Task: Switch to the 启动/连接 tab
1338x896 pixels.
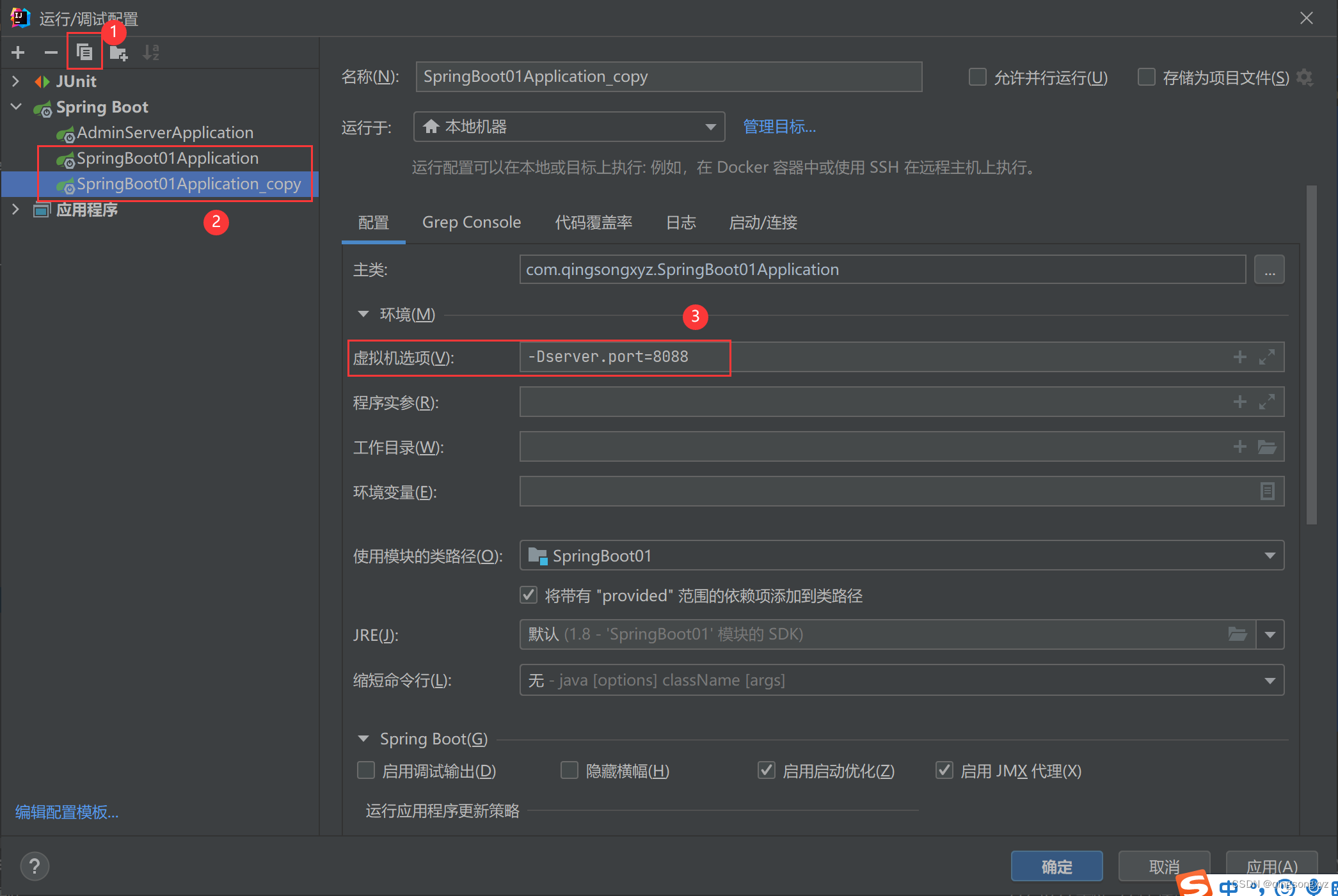Action: point(763,223)
